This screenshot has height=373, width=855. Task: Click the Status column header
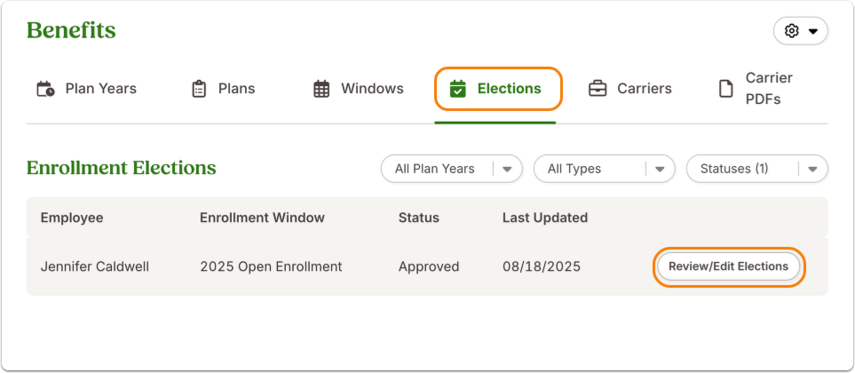(x=419, y=218)
